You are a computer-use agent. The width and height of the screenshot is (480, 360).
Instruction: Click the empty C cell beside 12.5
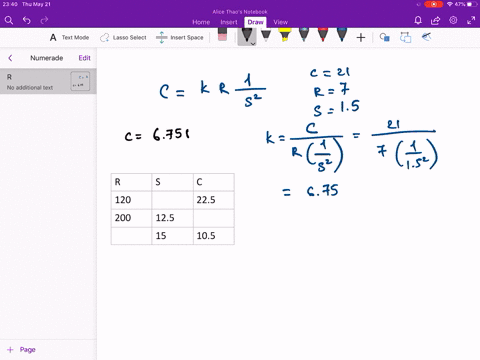(x=214, y=218)
